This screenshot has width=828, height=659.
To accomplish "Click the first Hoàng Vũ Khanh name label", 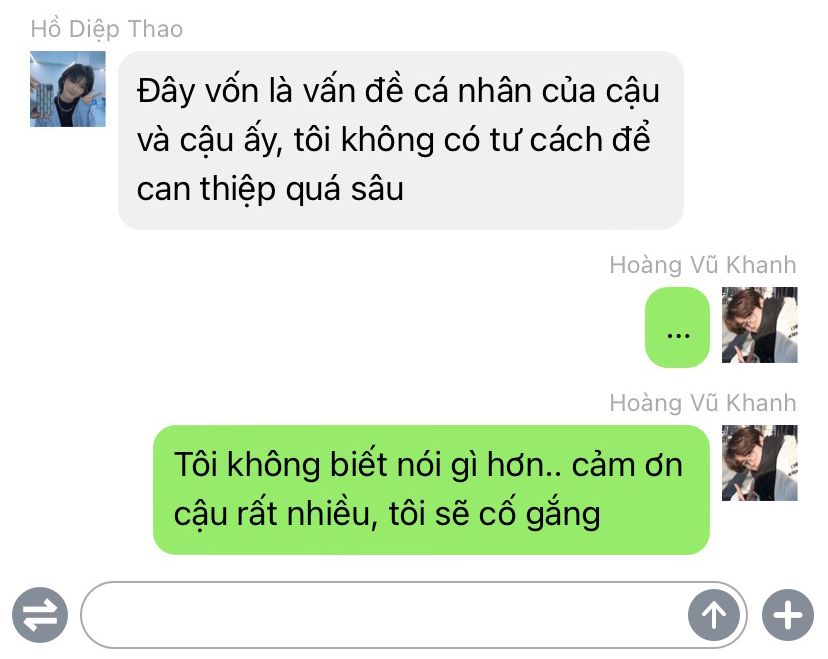I will [x=703, y=265].
